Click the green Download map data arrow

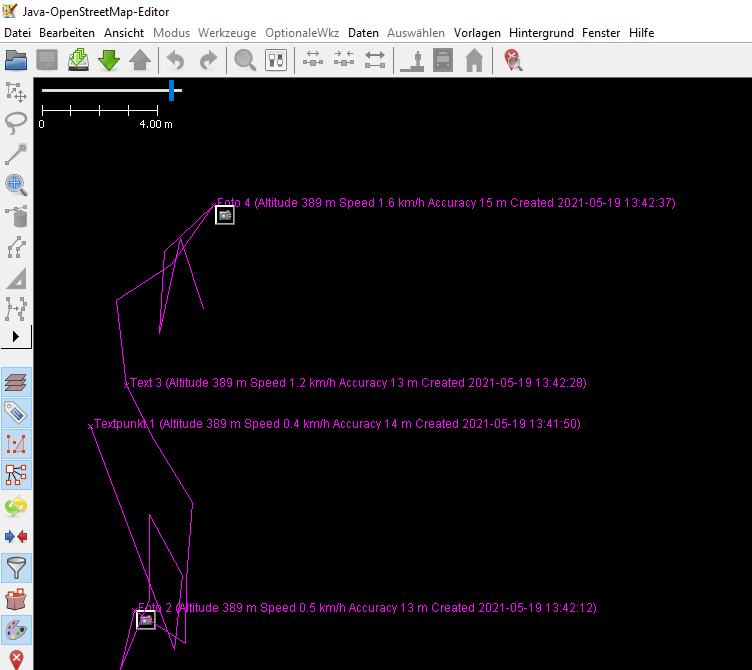(x=109, y=61)
